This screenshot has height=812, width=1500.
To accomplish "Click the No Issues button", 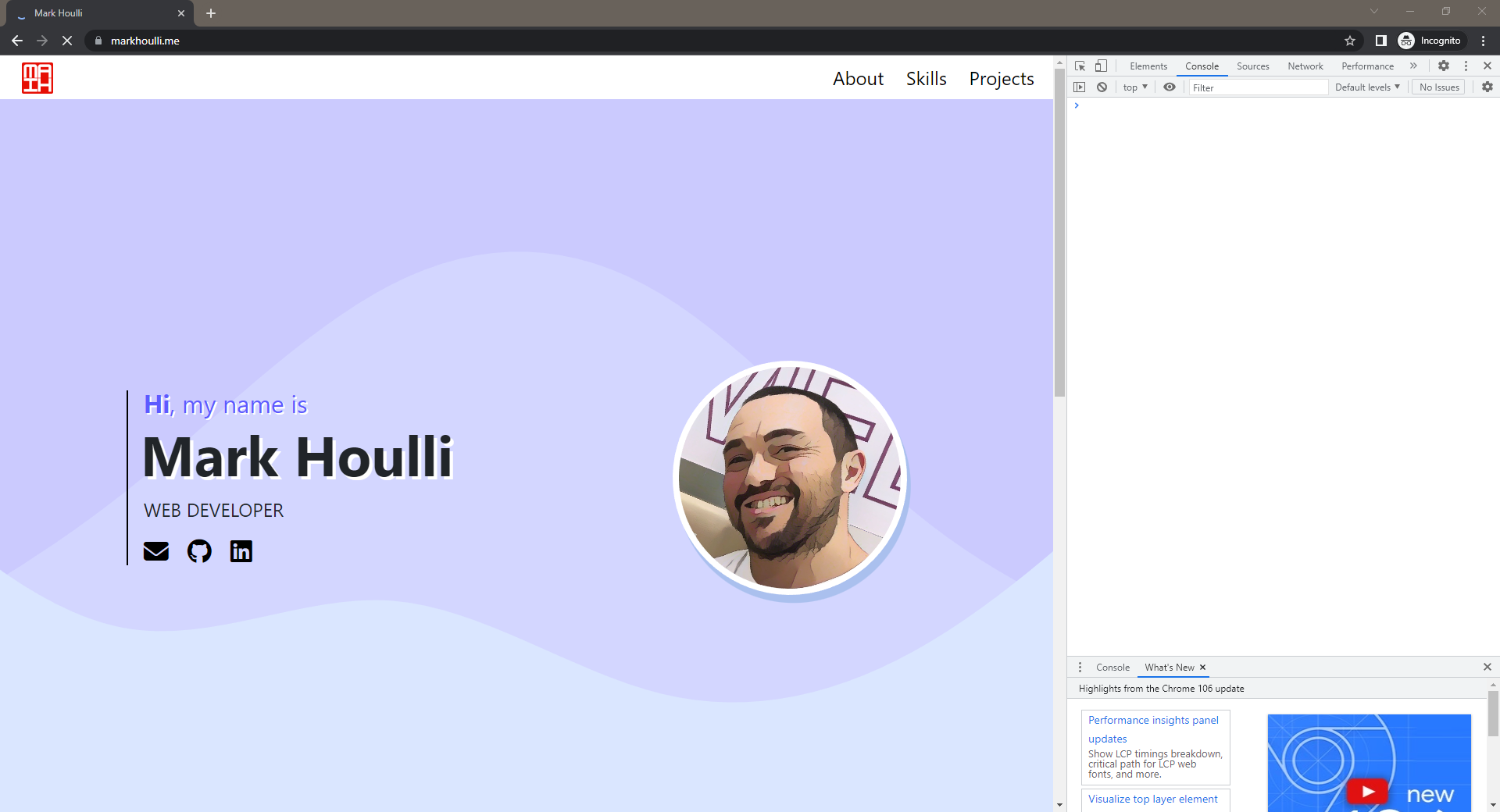I will coord(1438,87).
